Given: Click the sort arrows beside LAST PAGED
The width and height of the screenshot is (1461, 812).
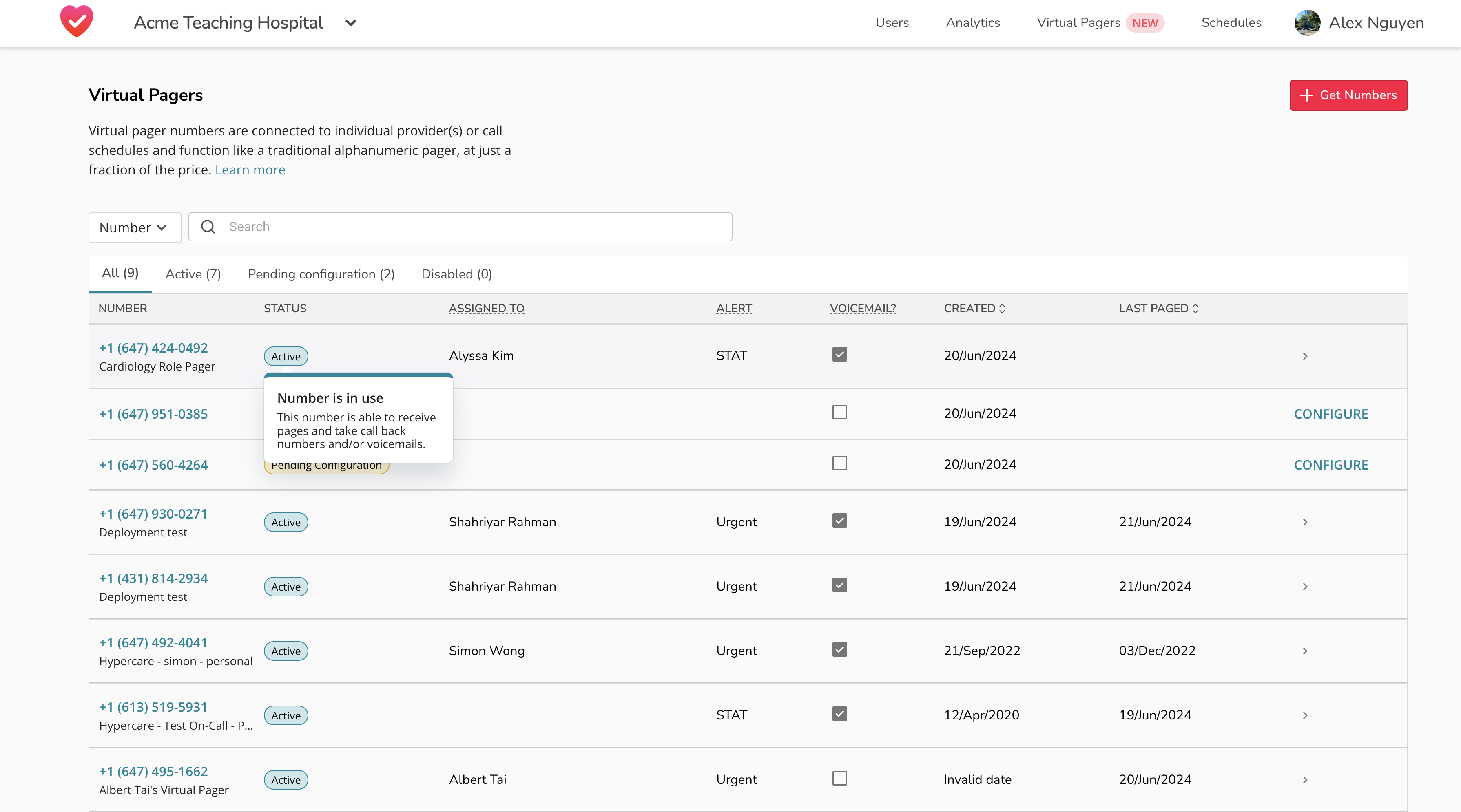Looking at the screenshot, I should (x=1195, y=308).
